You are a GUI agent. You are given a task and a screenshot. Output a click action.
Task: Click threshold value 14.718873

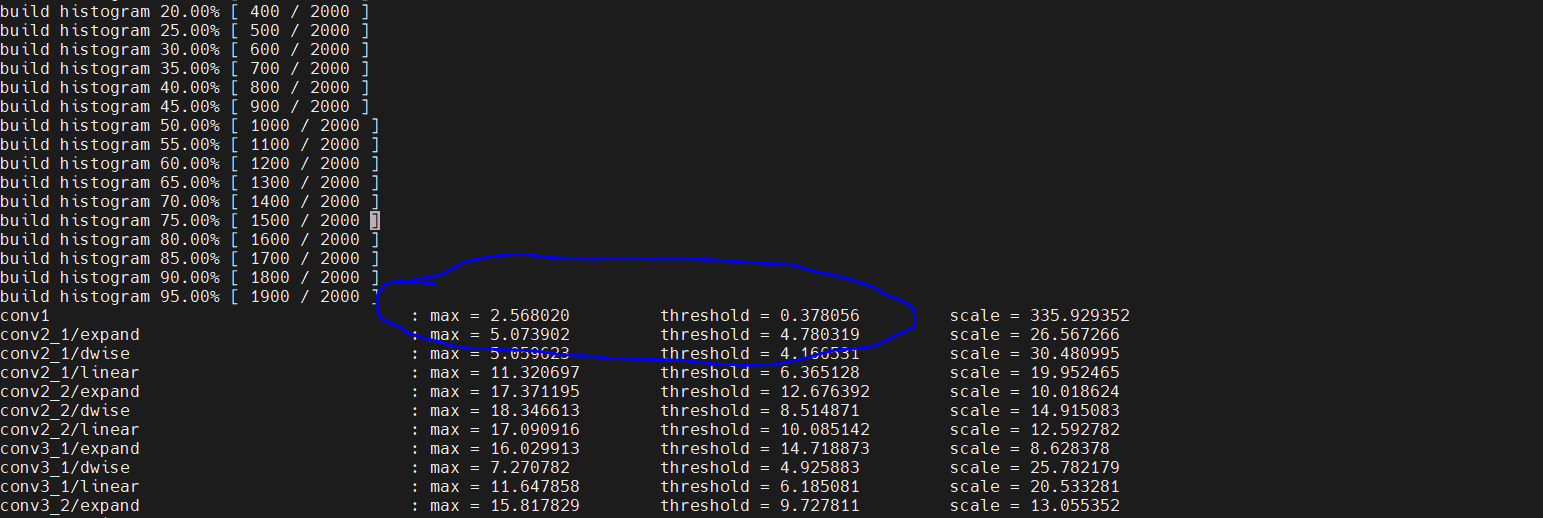825,448
